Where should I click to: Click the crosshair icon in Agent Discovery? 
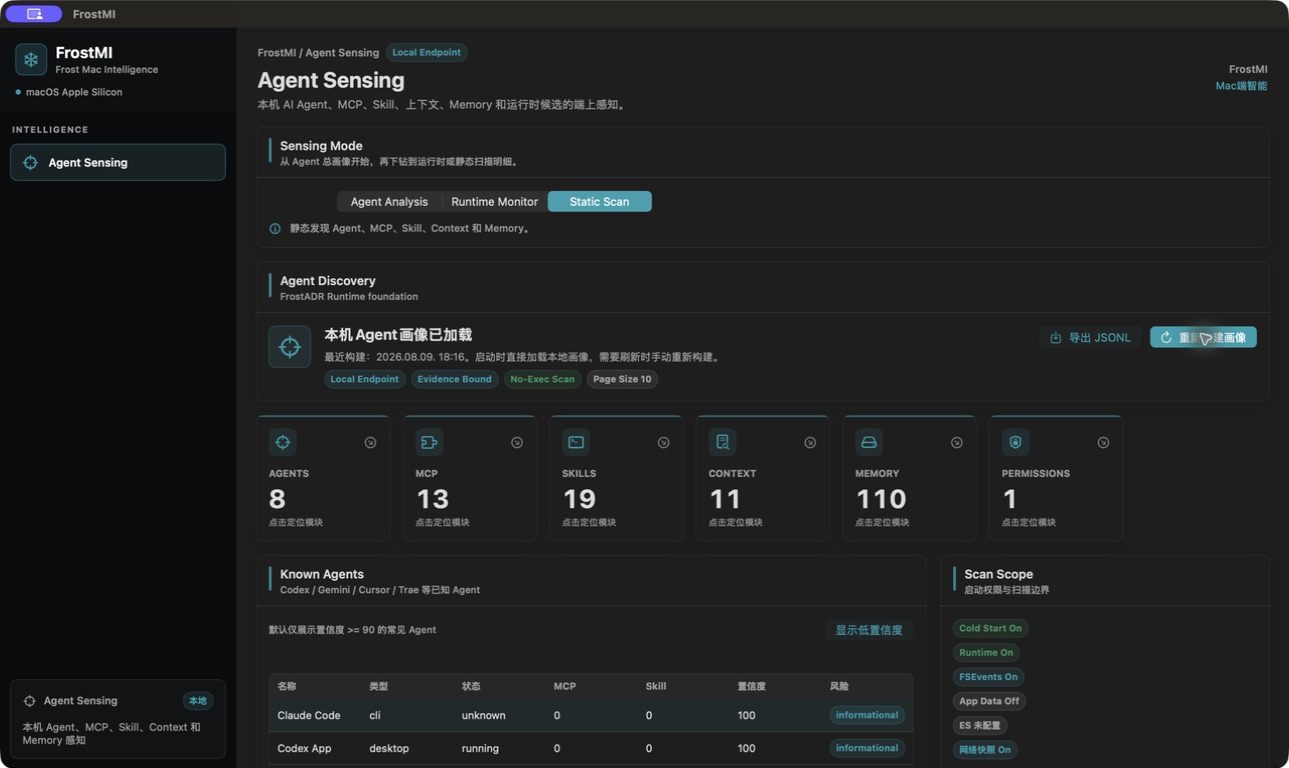(290, 347)
